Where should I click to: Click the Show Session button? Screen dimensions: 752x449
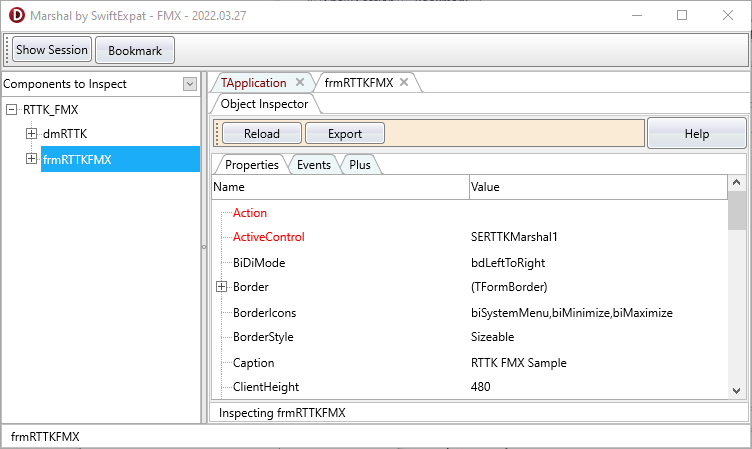tap(52, 50)
